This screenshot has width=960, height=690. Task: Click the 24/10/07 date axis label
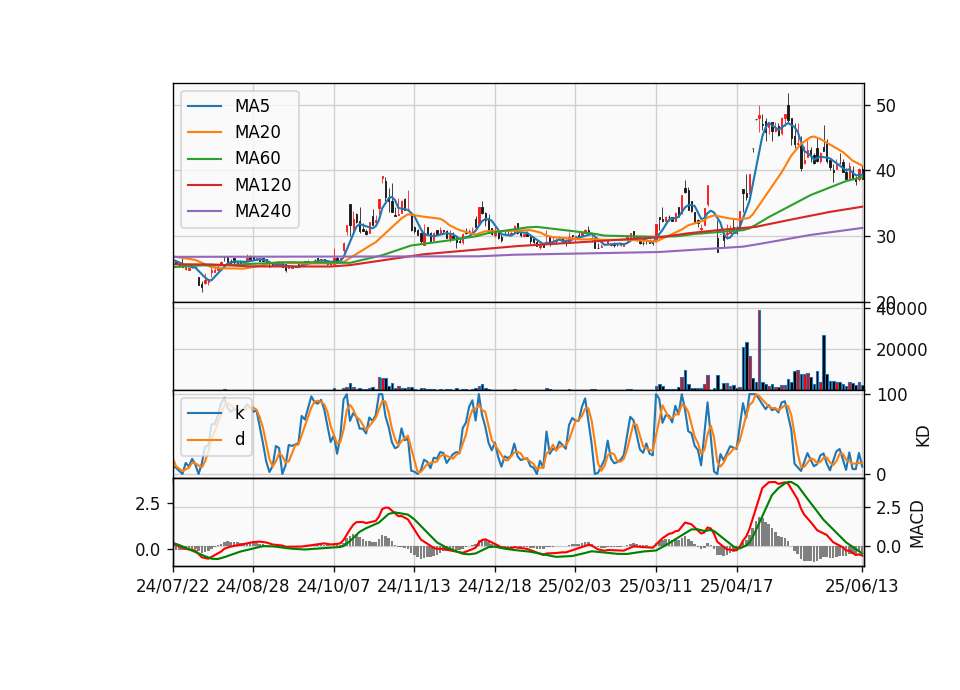(334, 586)
